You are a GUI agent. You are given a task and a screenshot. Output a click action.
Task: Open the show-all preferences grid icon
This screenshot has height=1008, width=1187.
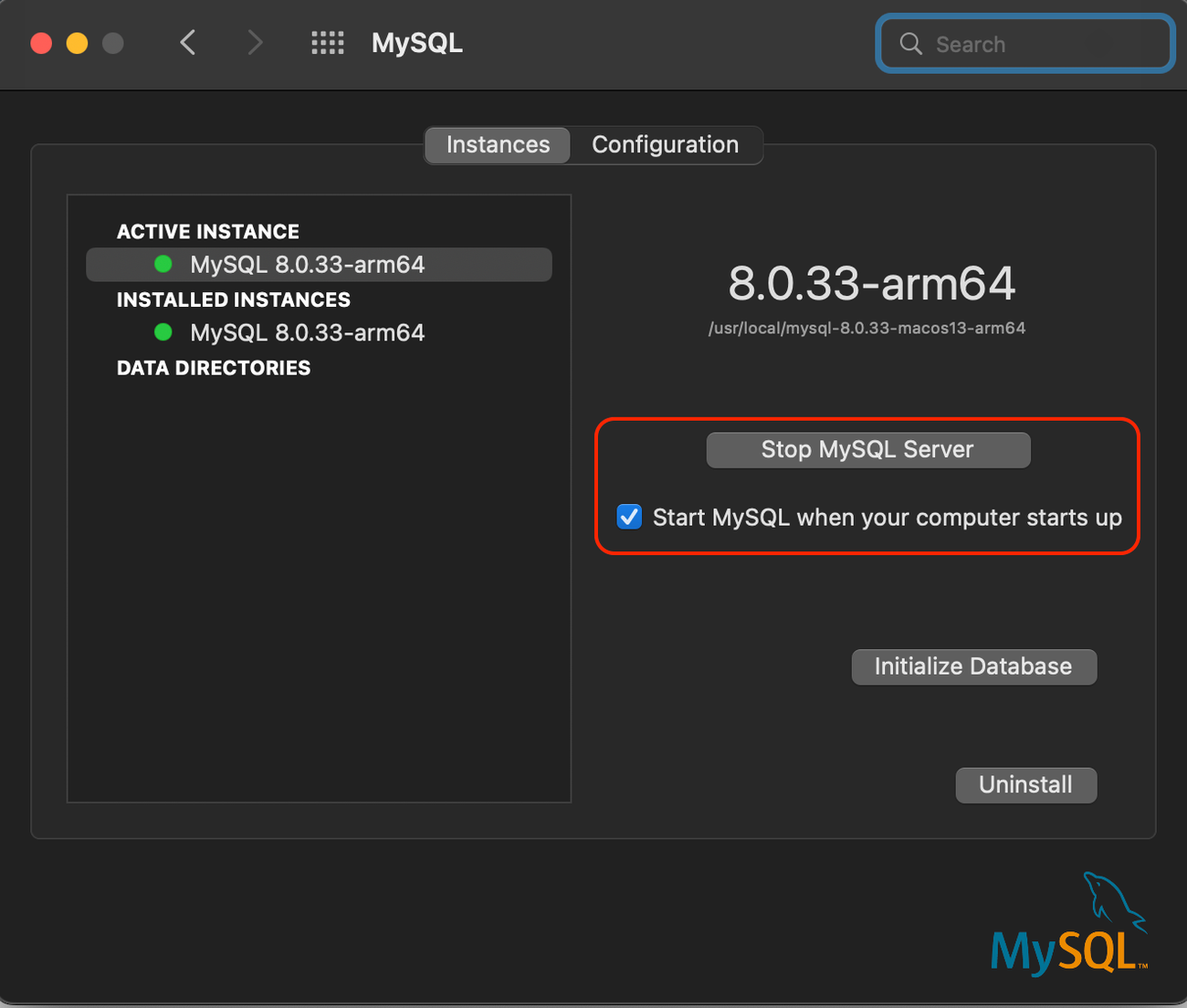[x=327, y=43]
